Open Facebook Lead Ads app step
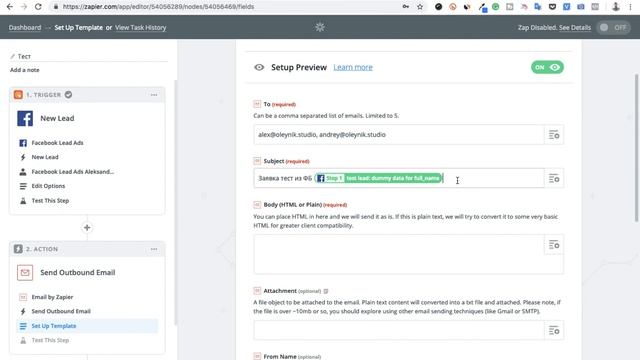 coord(57,143)
